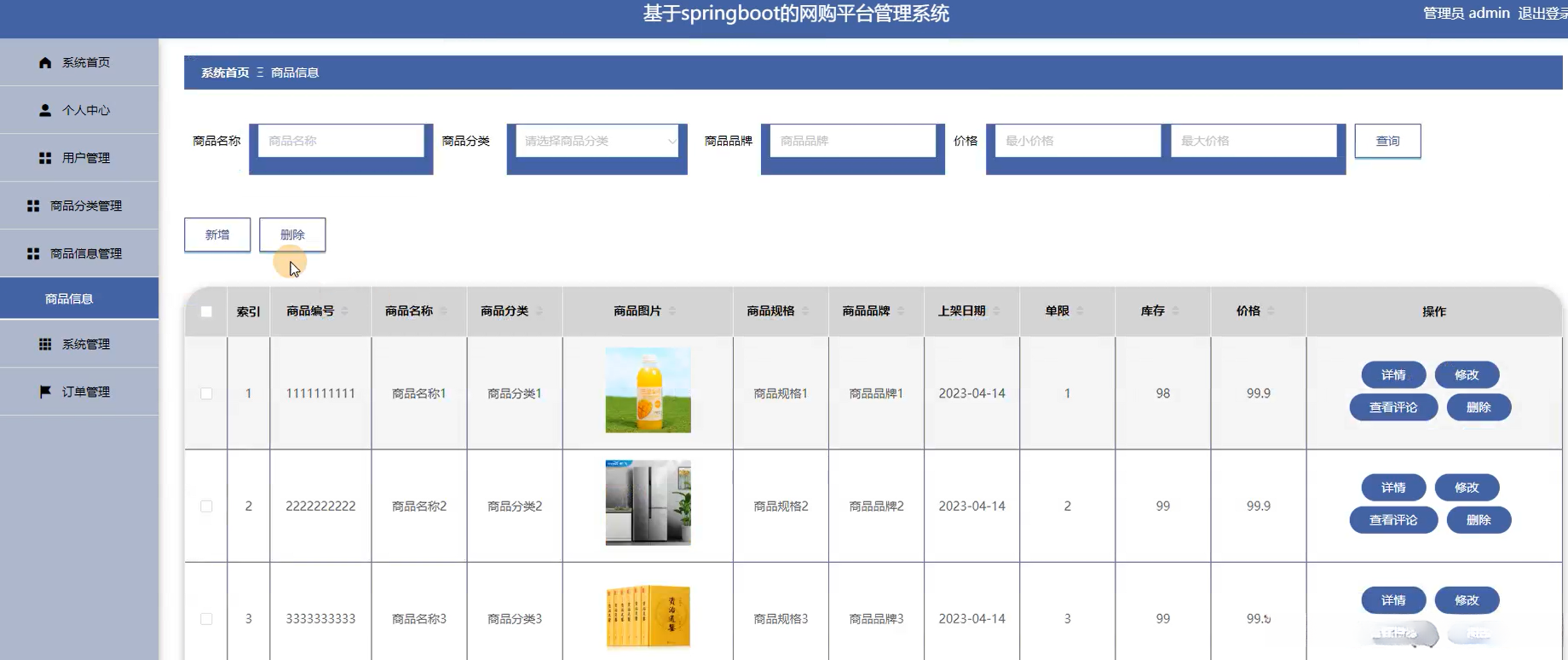Click the stock value 98 cell
Image resolution: width=1568 pixels, height=660 pixels.
[x=1162, y=393]
